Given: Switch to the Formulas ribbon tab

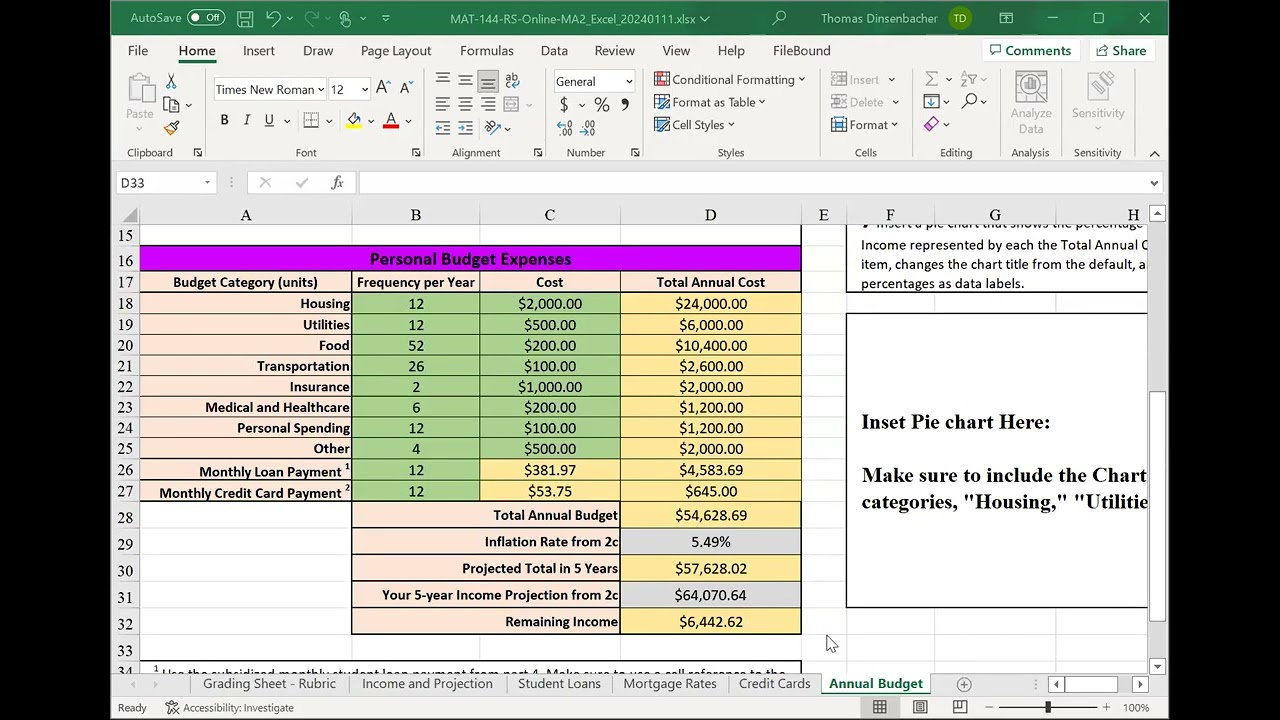Looking at the screenshot, I should coord(486,50).
